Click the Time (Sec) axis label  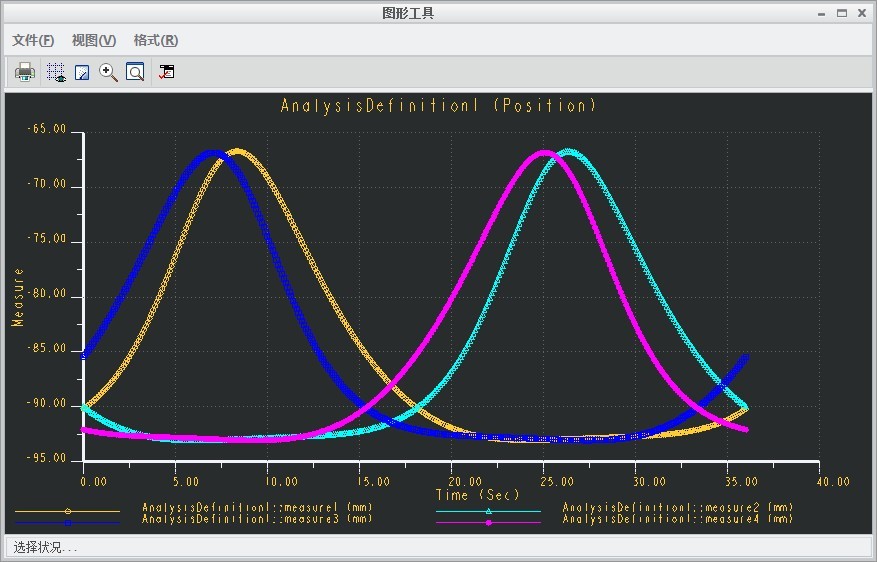(x=478, y=495)
